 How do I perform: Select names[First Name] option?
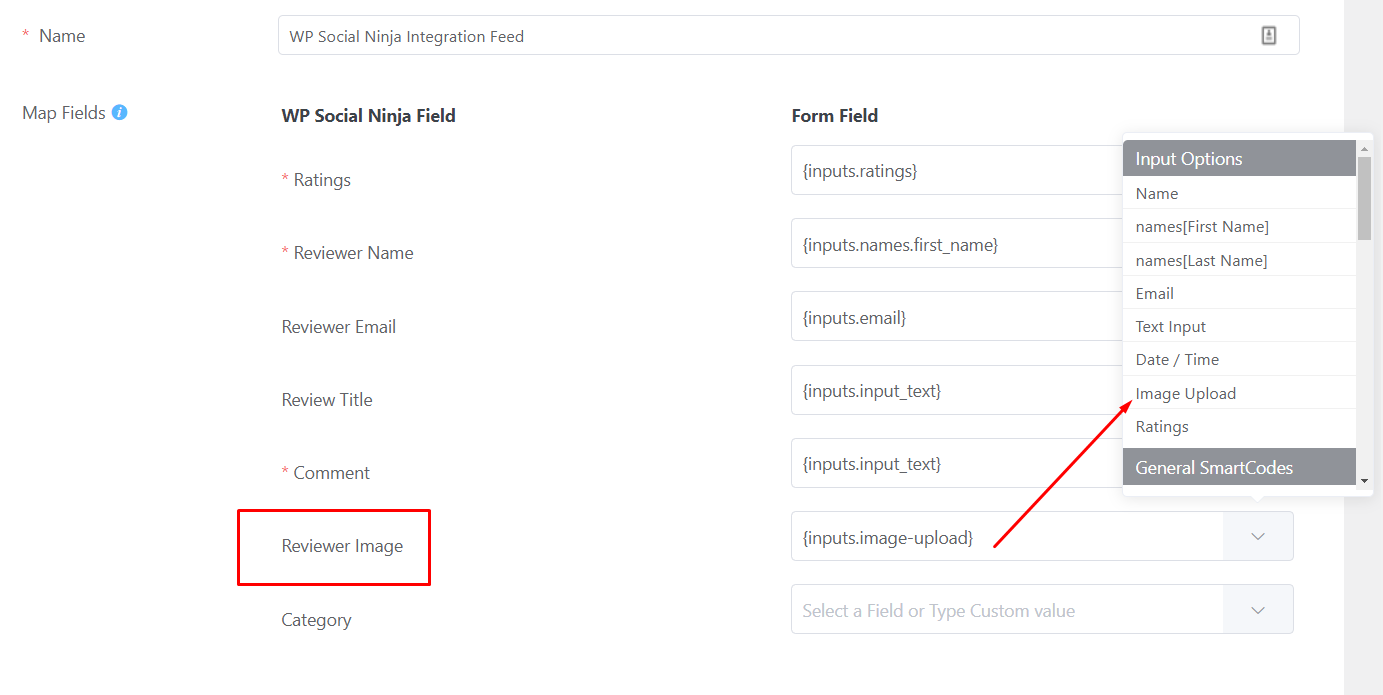click(1202, 227)
